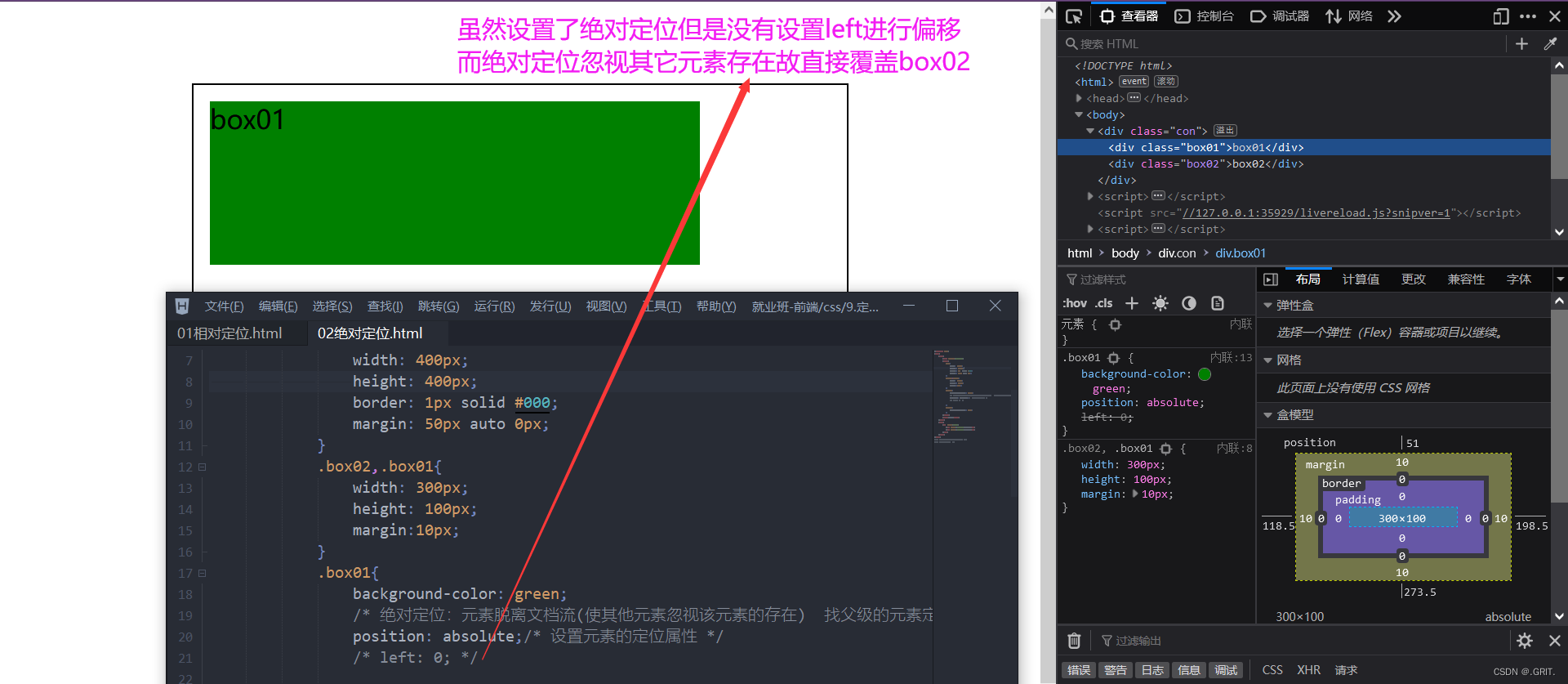
Task: Collapse the 弹性盒 section
Action: (x=1268, y=305)
